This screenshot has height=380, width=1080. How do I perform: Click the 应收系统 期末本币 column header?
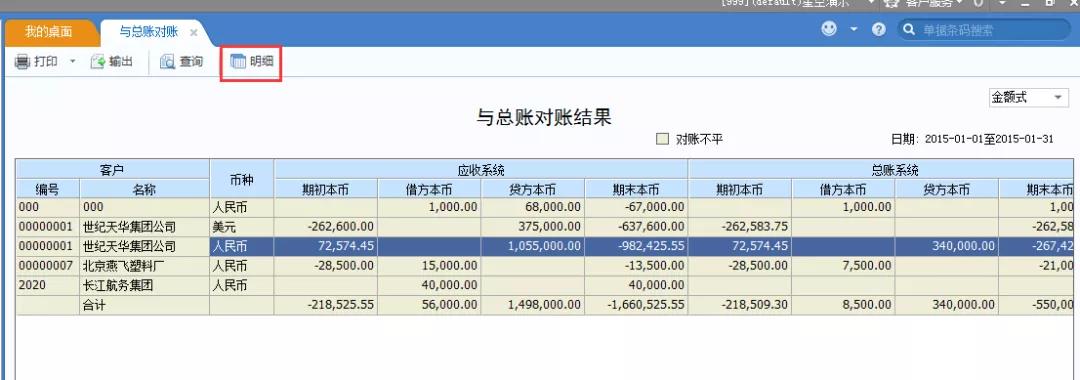click(636, 189)
